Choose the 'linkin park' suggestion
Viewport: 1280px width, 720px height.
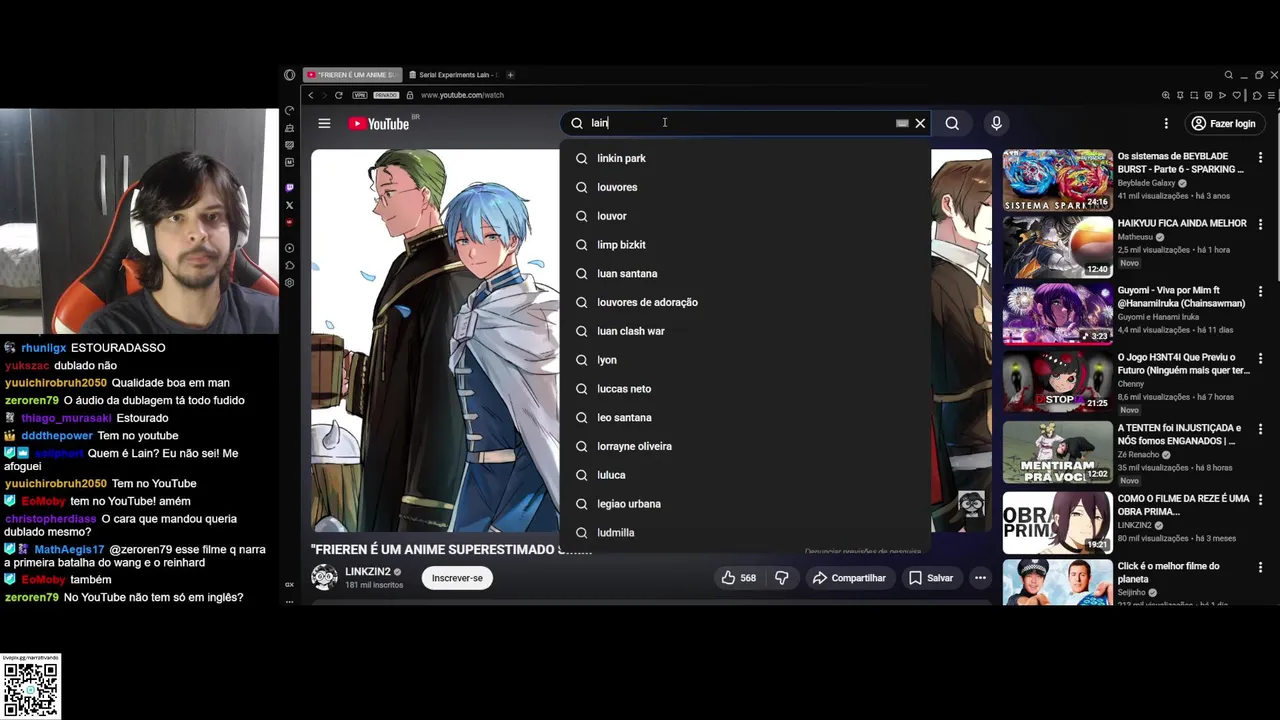tap(745, 158)
